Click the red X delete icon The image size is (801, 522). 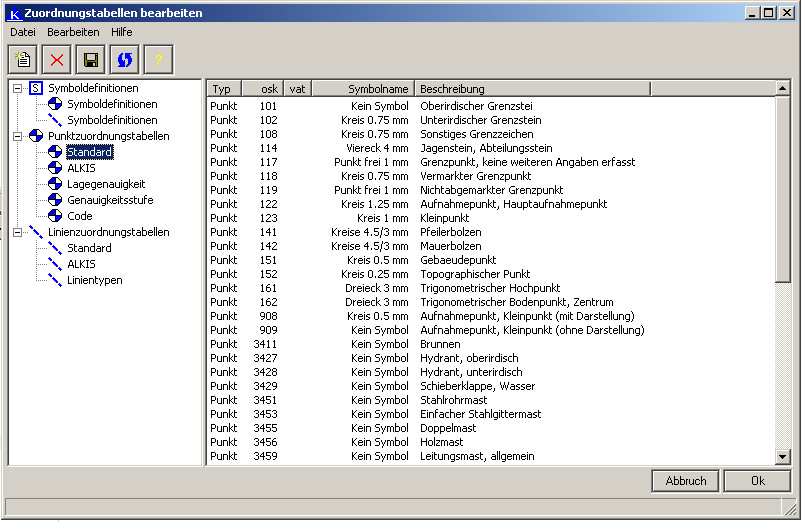tap(57, 60)
